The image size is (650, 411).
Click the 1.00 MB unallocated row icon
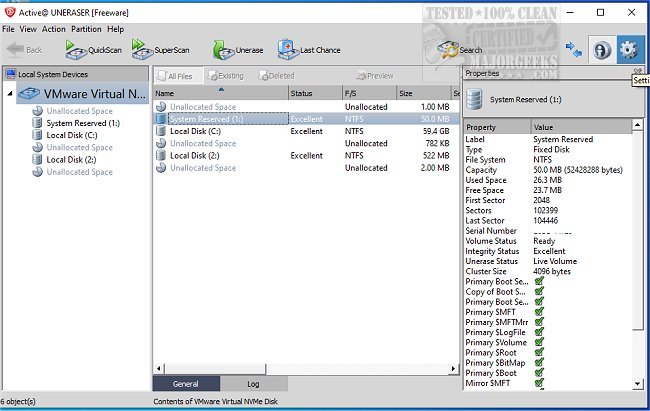tap(161, 107)
